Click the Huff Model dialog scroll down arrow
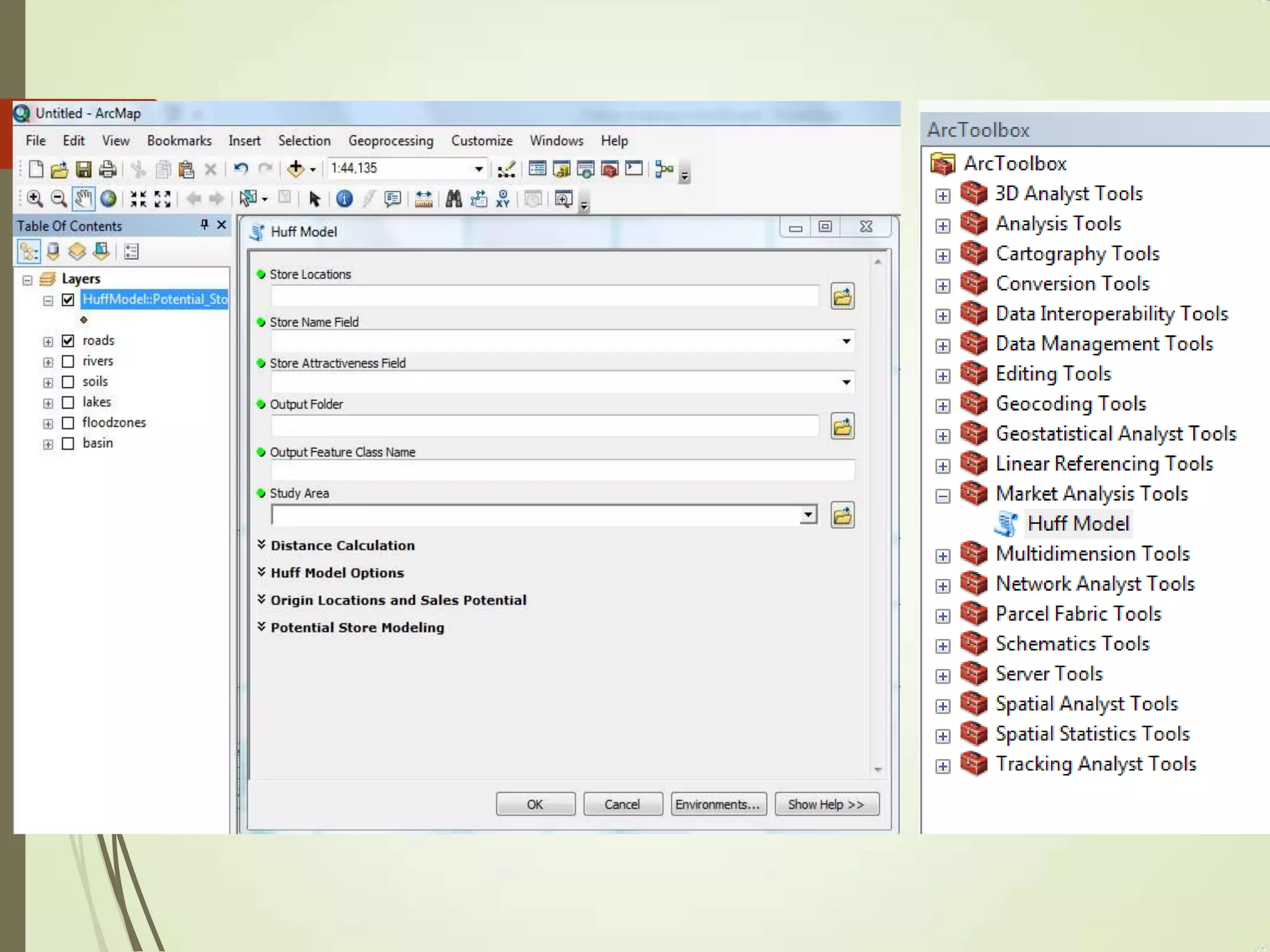This screenshot has height=952, width=1270. (x=878, y=770)
